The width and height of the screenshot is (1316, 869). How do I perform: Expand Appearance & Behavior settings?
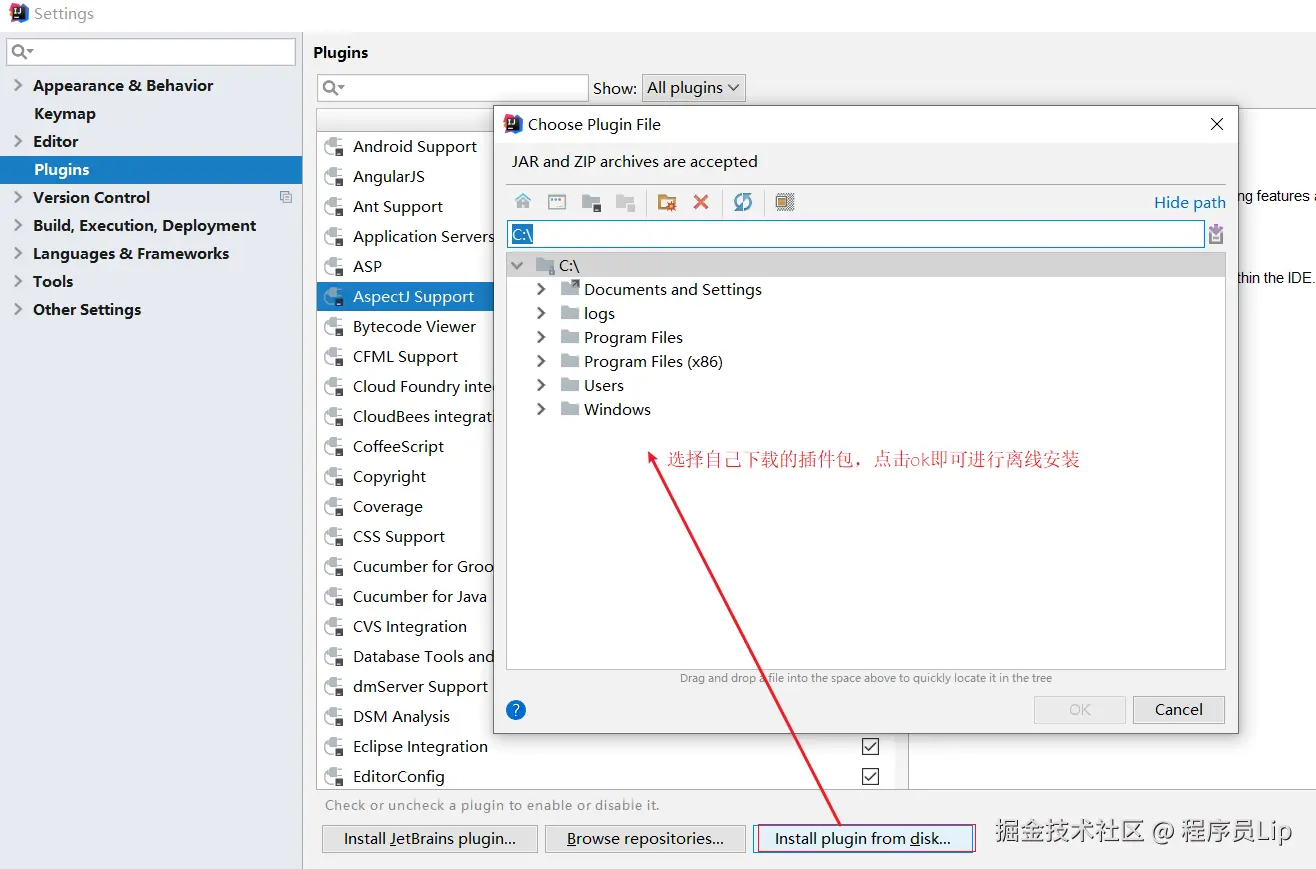tap(17, 85)
